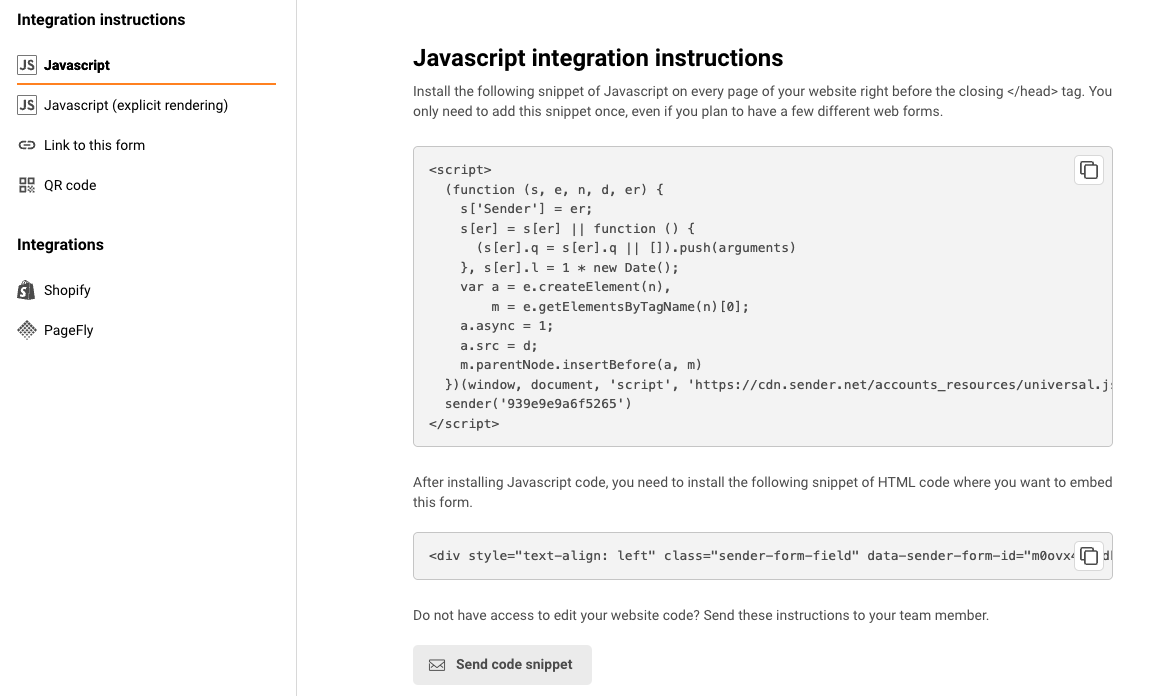The image size is (1156, 696).
Task: Open the Shopify integration
Action: click(x=67, y=290)
